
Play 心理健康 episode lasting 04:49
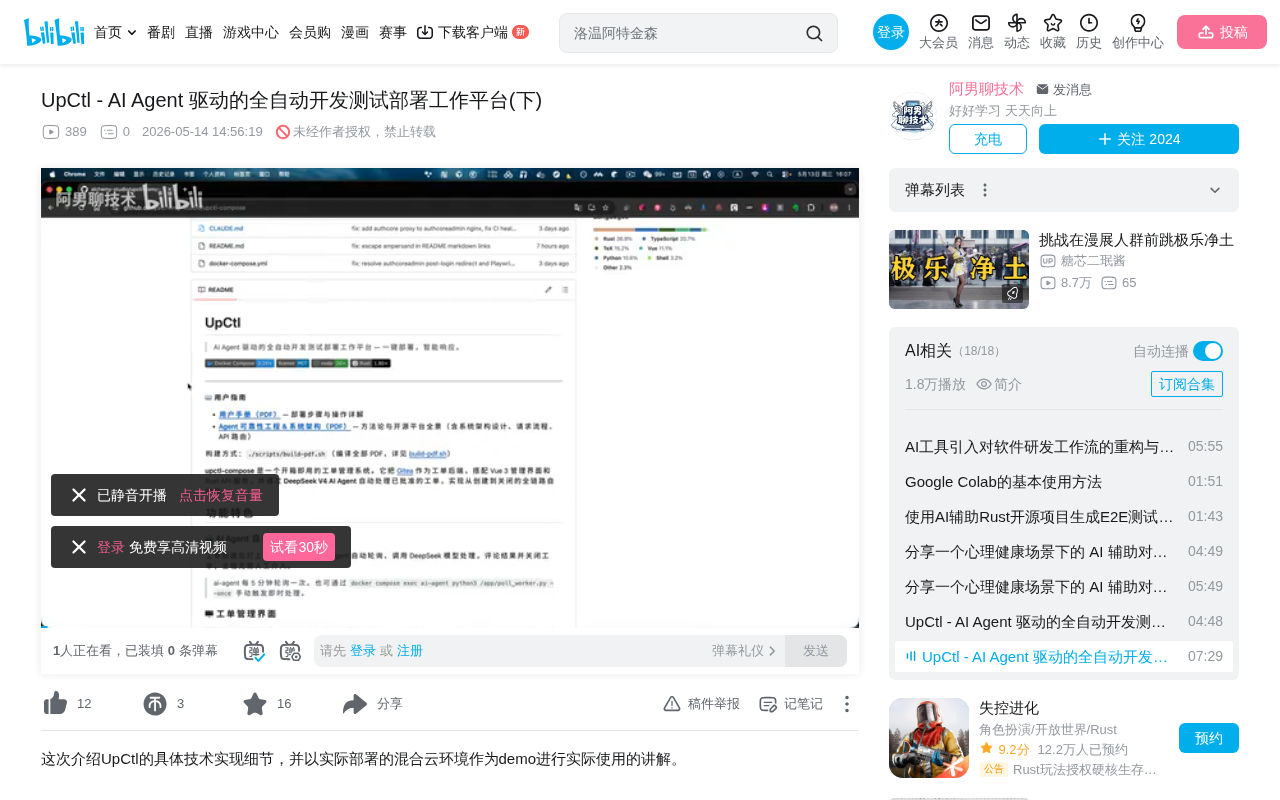[1064, 551]
